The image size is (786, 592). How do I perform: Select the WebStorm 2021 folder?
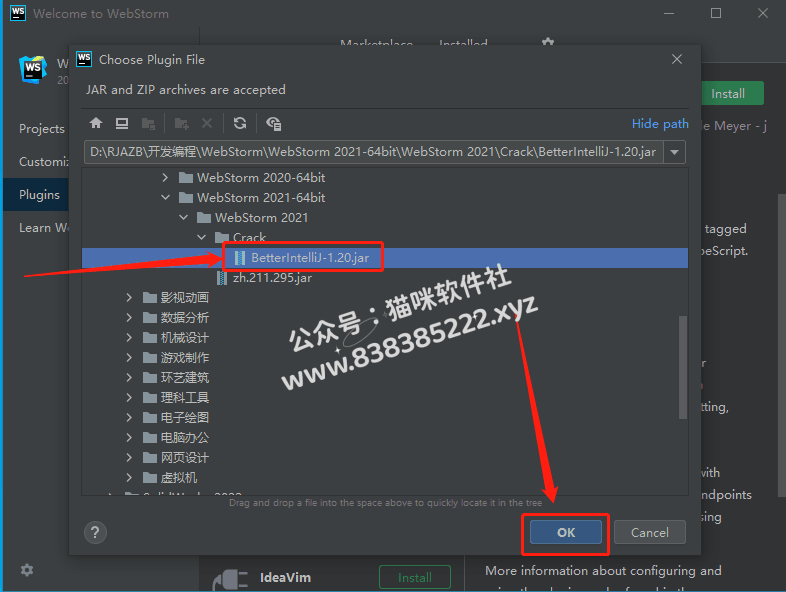click(253, 218)
